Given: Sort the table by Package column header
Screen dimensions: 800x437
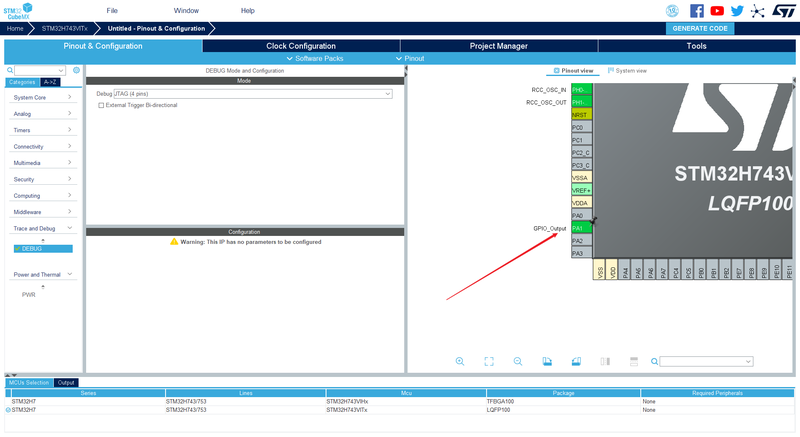Looking at the screenshot, I should pyautogui.click(x=563, y=393).
